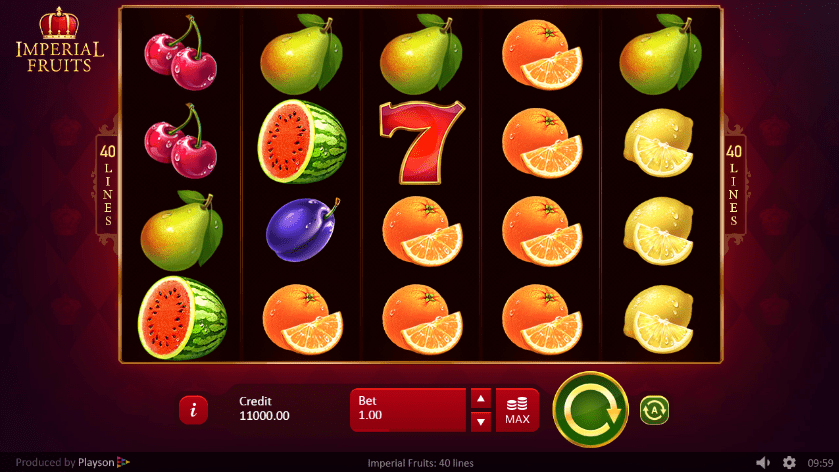The image size is (839, 472).
Task: Open the Produced by Playson link
Action: [x=72, y=462]
